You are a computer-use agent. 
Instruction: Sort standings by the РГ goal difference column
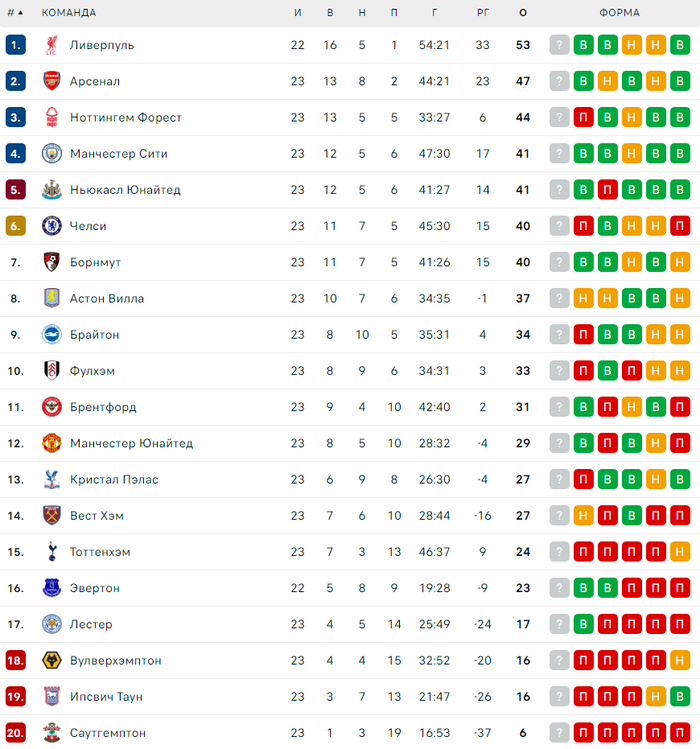[x=483, y=13]
